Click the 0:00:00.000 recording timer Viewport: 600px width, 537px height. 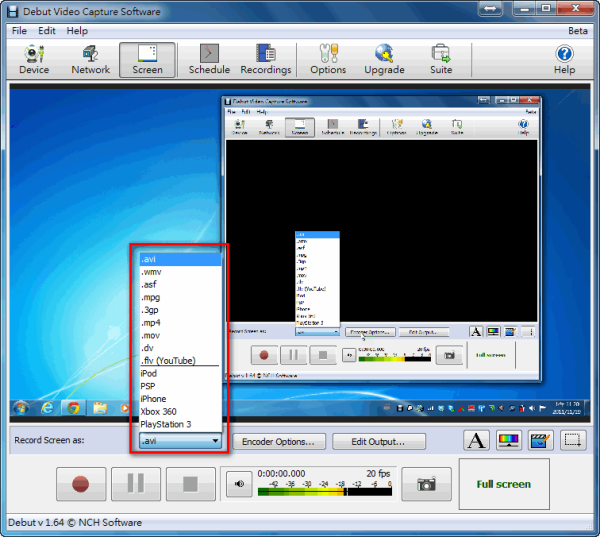(281, 473)
